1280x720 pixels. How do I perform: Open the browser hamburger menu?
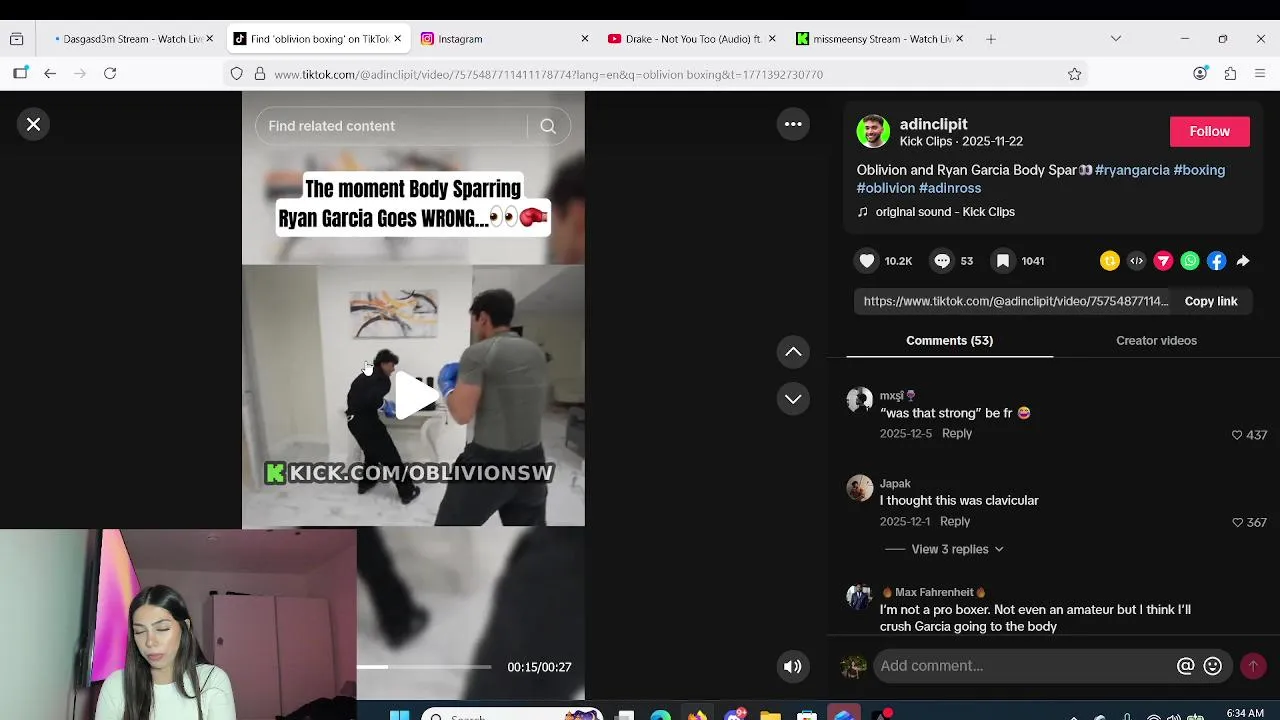[x=1260, y=73]
